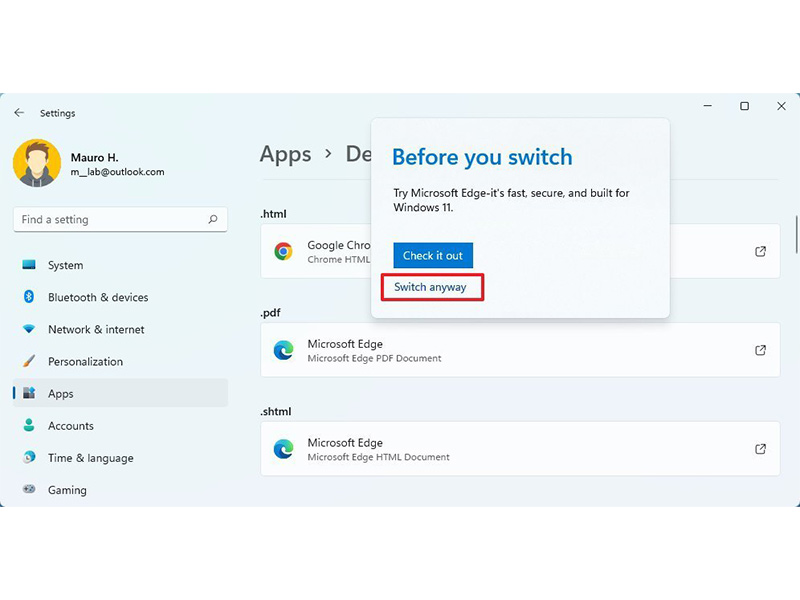The width and height of the screenshot is (800, 600).
Task: Open external link icon for .shtml row
Action: (760, 449)
